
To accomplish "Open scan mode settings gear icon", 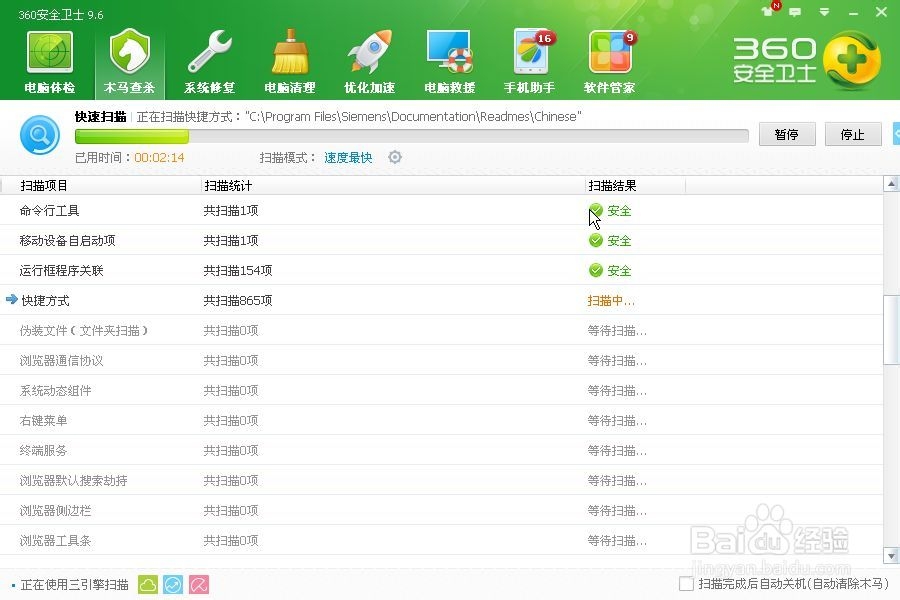I will pyautogui.click(x=395, y=157).
